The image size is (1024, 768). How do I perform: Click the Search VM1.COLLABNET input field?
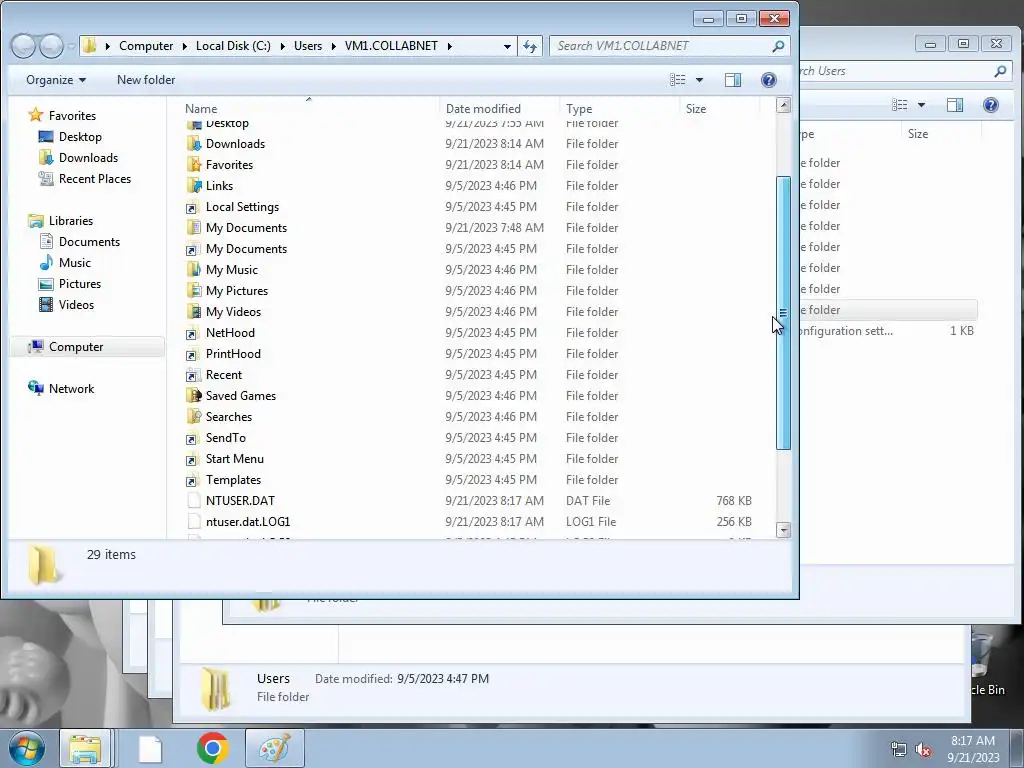660,46
